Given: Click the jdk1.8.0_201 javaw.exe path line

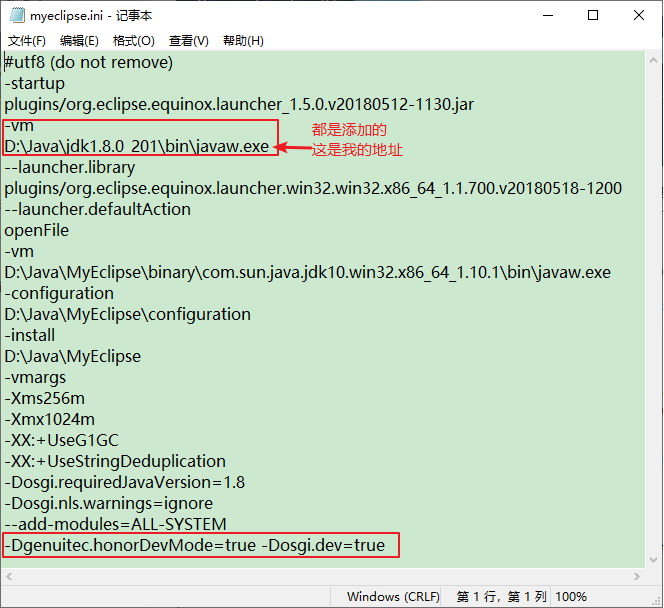Looking at the screenshot, I should coord(137,146).
